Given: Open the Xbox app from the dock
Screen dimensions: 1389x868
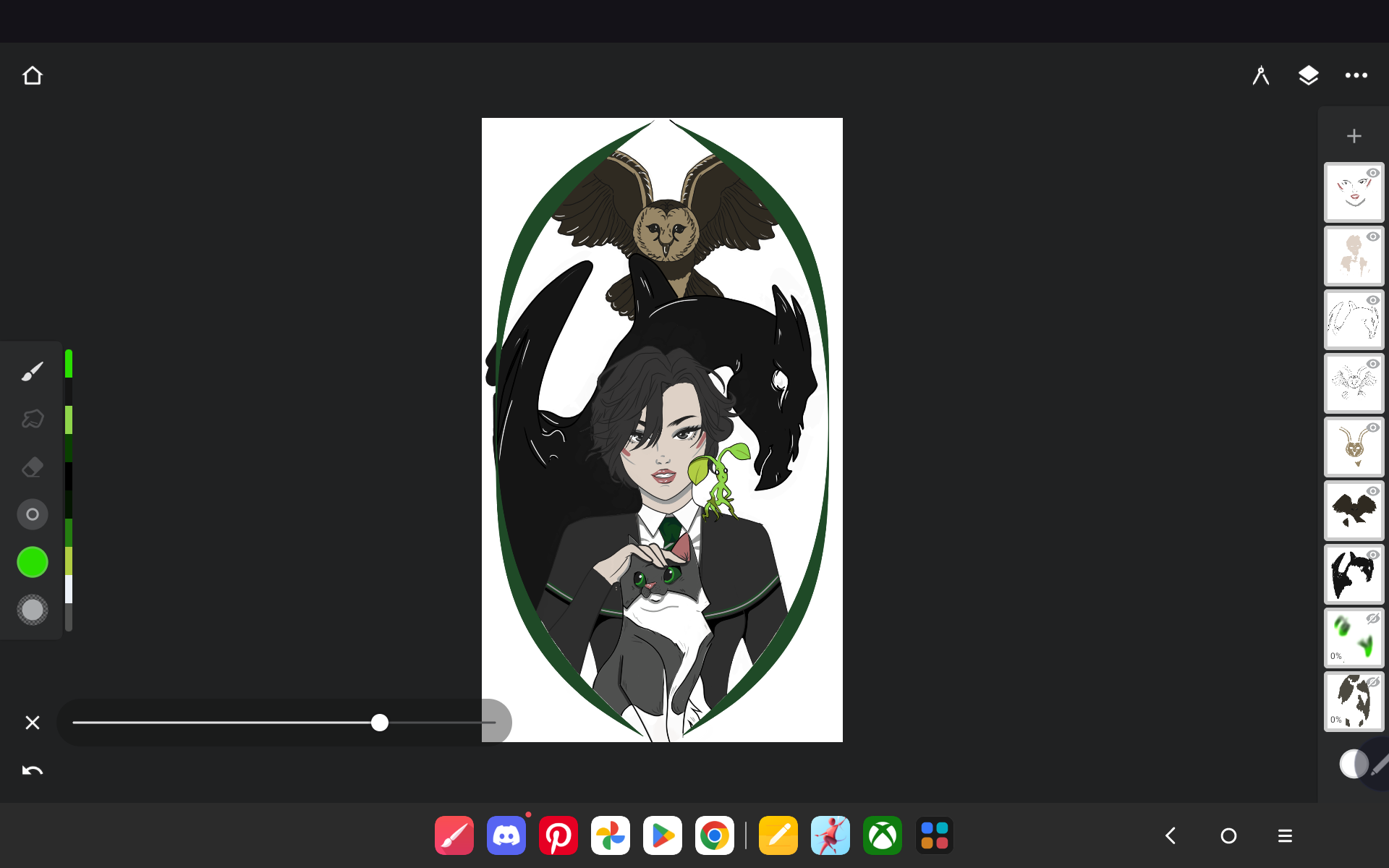Looking at the screenshot, I should tap(883, 835).
